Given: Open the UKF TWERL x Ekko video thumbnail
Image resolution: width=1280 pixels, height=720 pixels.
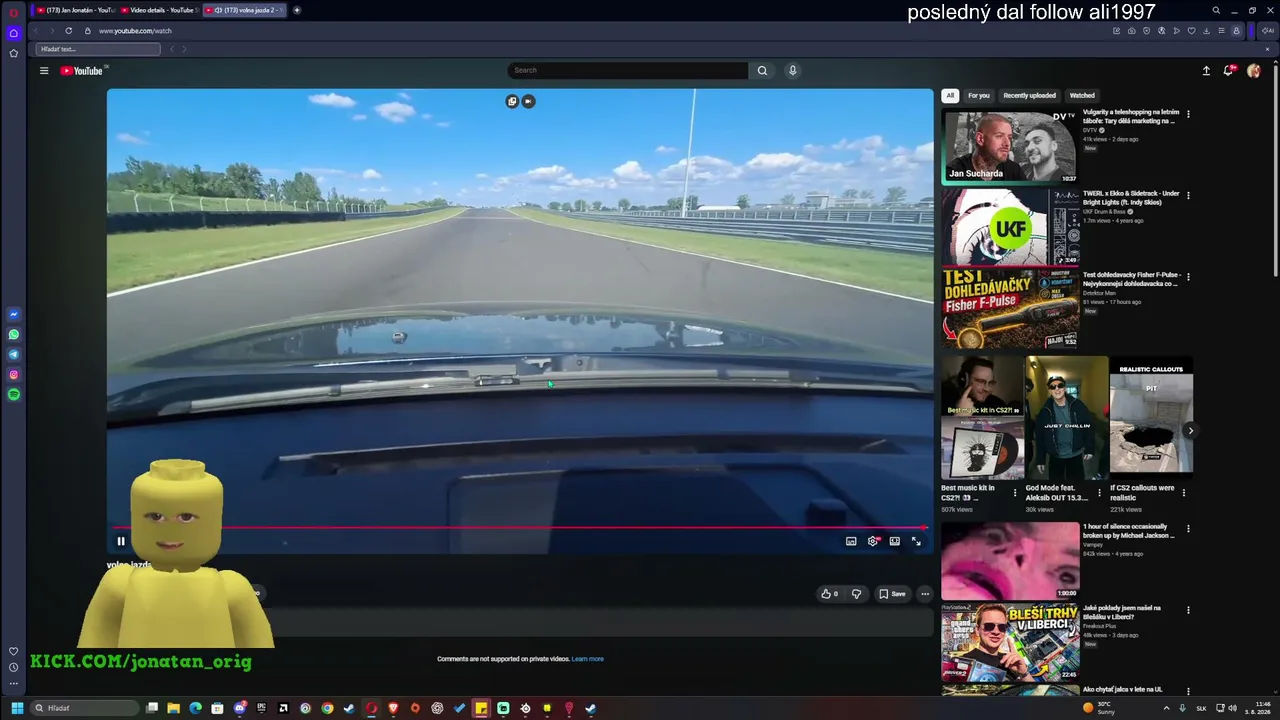Looking at the screenshot, I should click(x=1010, y=228).
